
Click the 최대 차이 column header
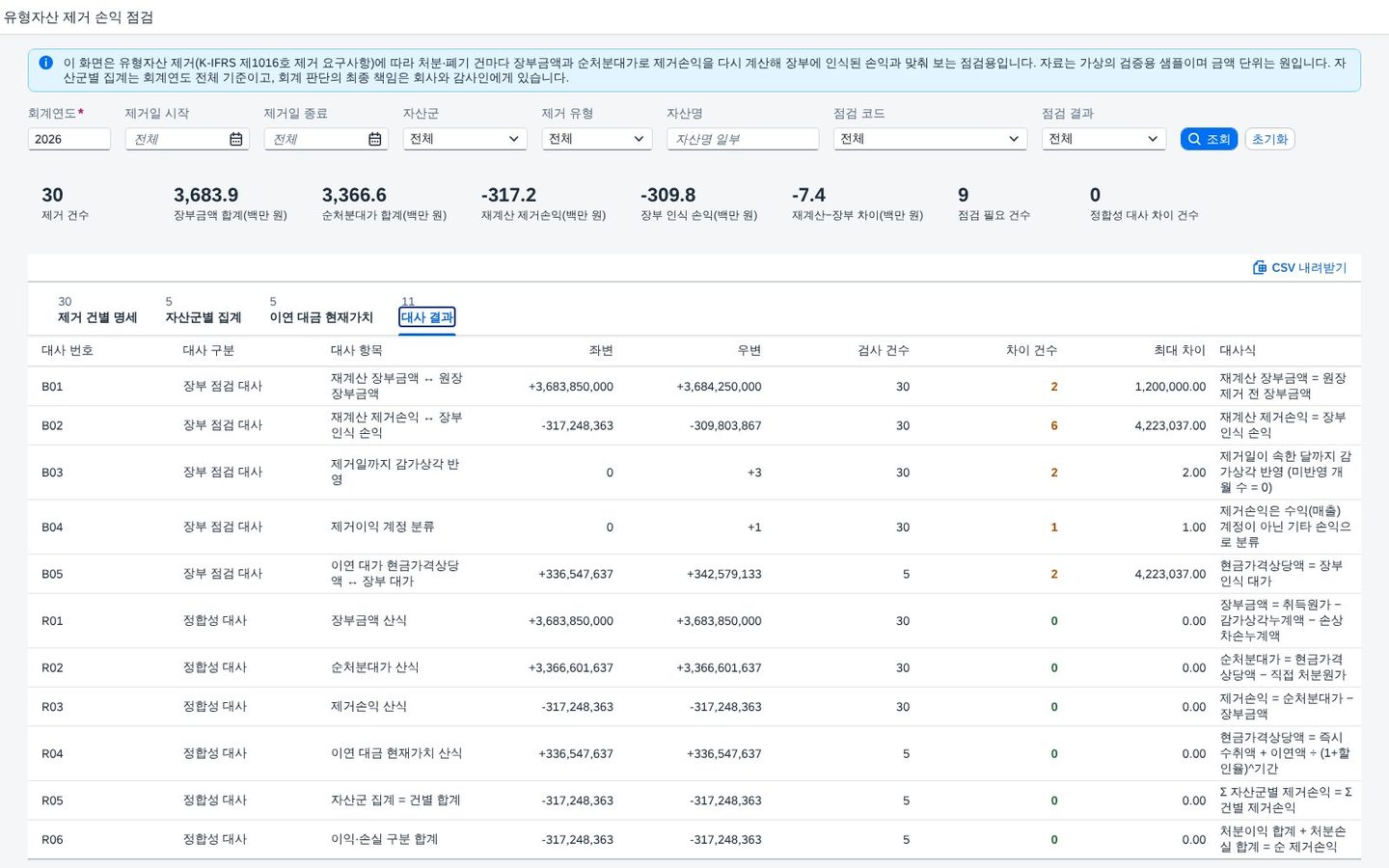click(x=1180, y=350)
